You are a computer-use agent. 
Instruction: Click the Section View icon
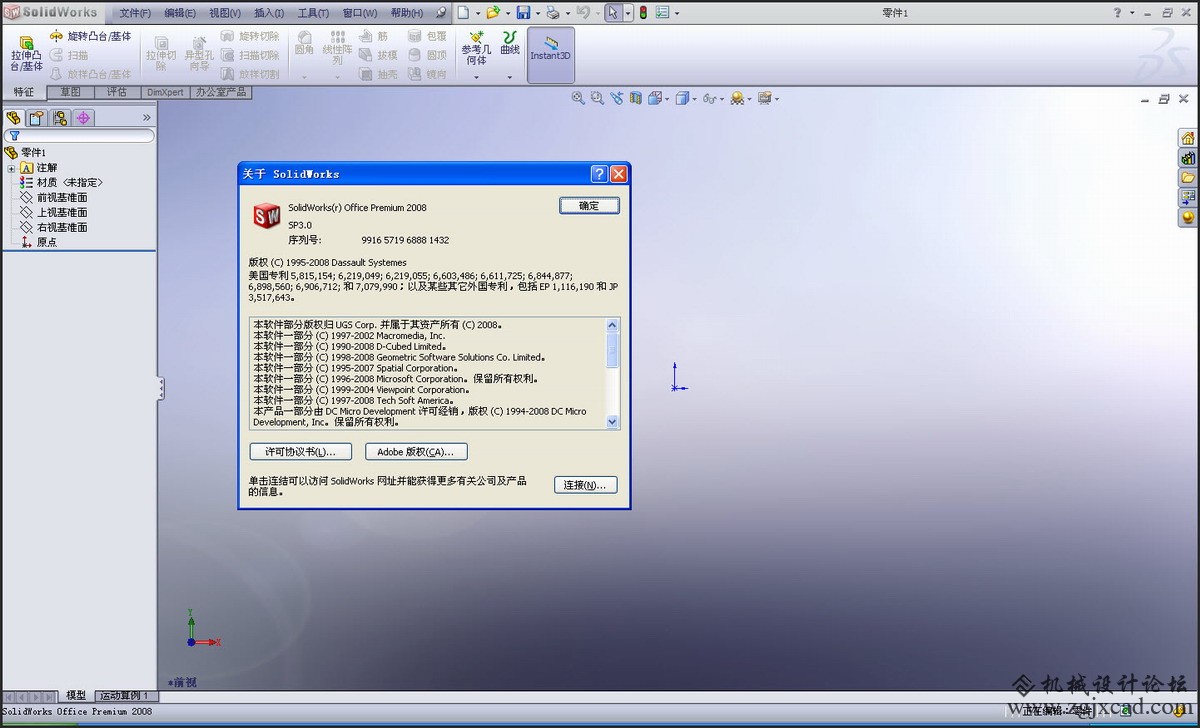pos(635,98)
